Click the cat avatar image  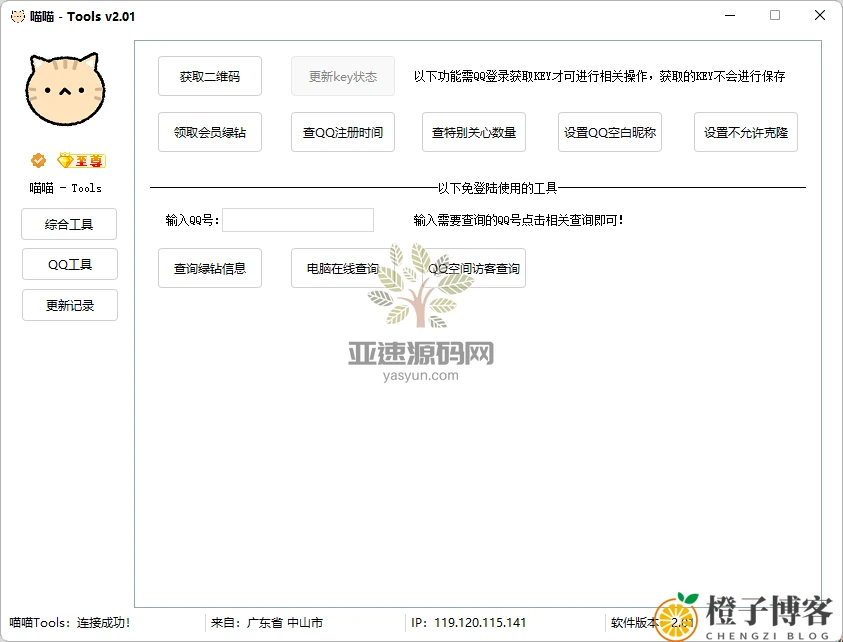pos(65,89)
